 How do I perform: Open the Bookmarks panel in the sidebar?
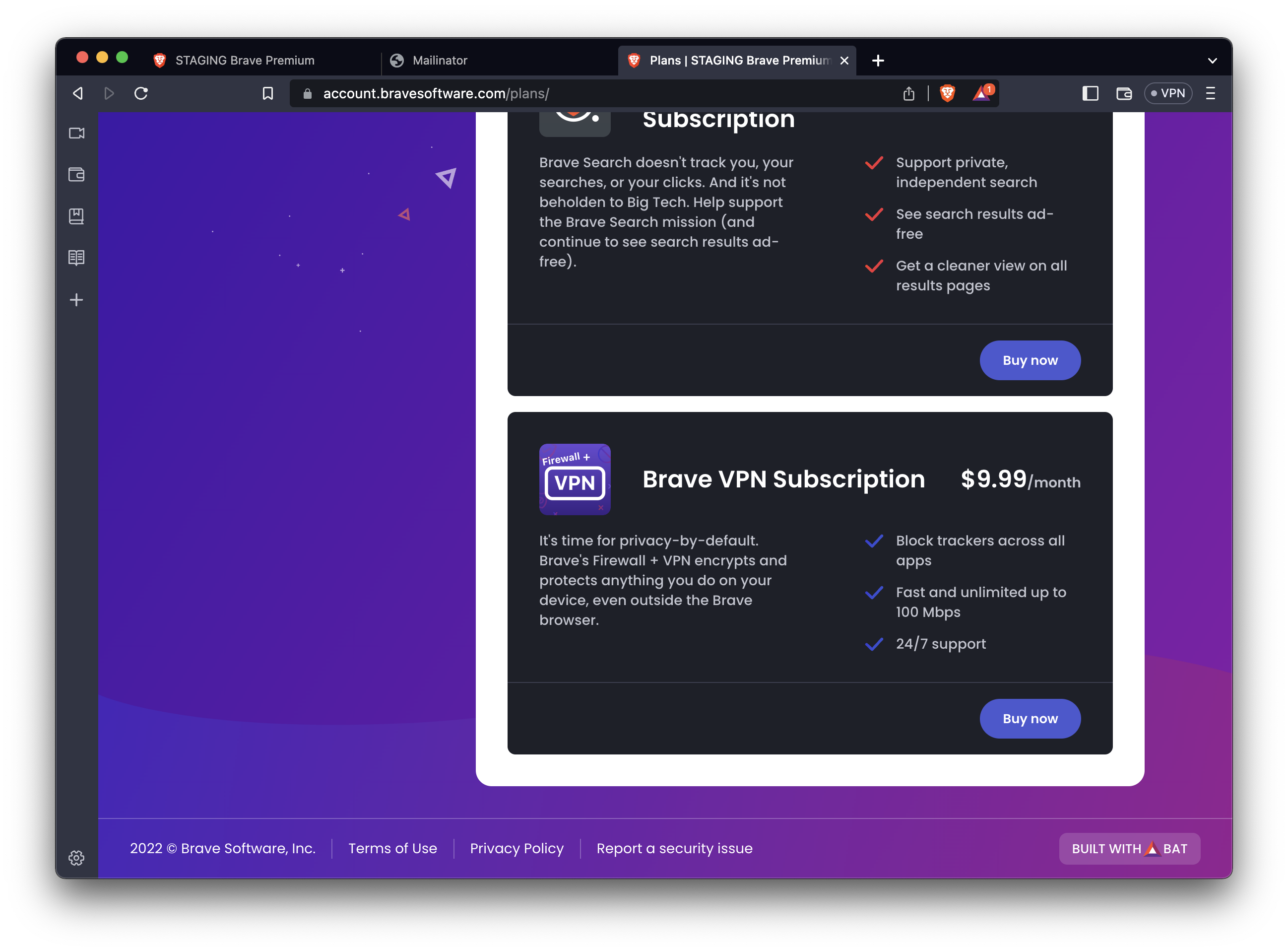point(76,216)
